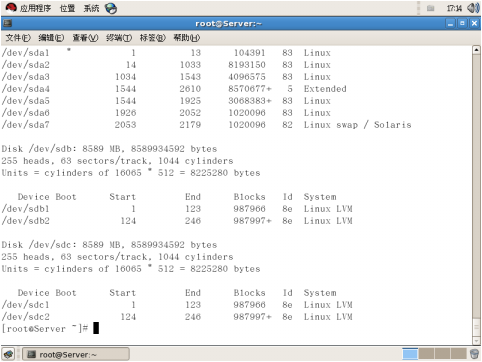Close the root@Server terminal window
This screenshot has width=482, height=362.
click(x=474, y=24)
